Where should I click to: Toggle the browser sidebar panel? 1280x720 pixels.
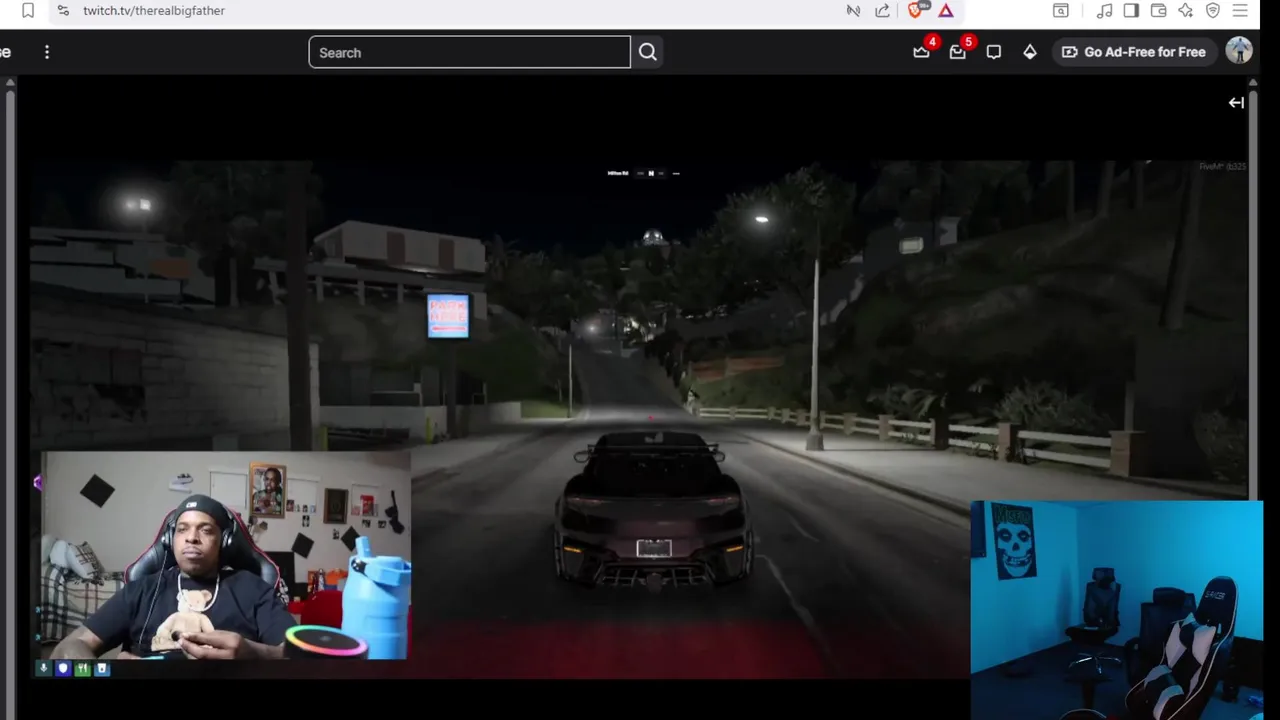point(1131,10)
